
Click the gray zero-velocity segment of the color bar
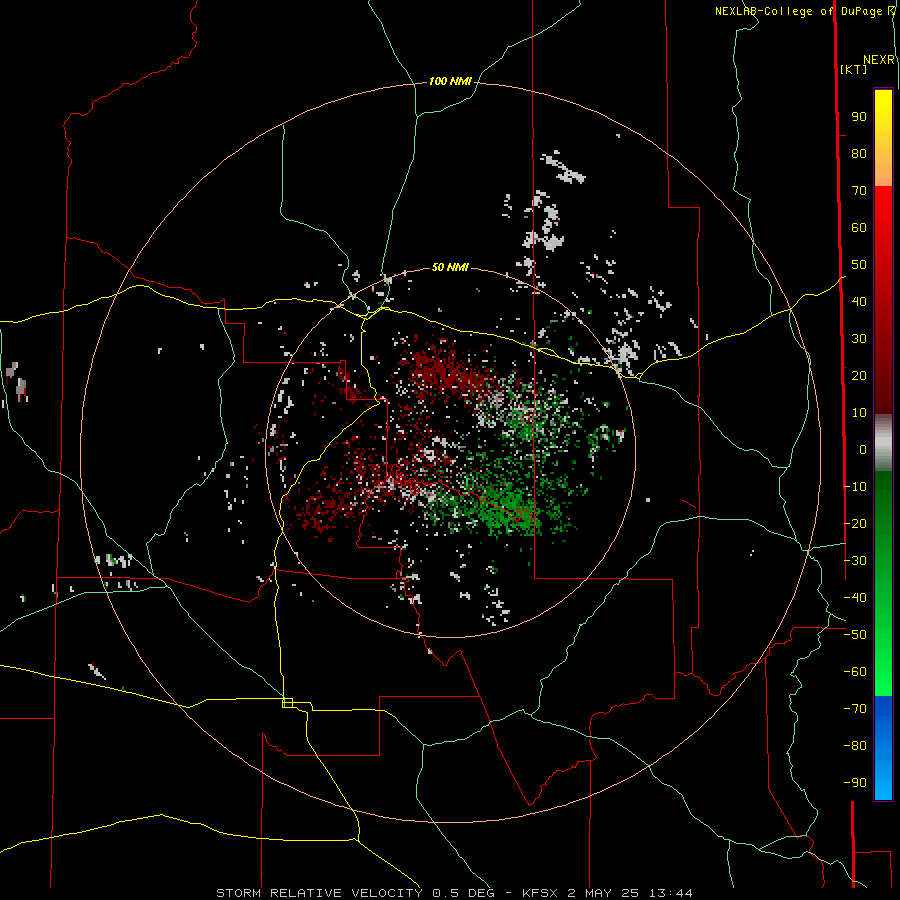(x=883, y=442)
